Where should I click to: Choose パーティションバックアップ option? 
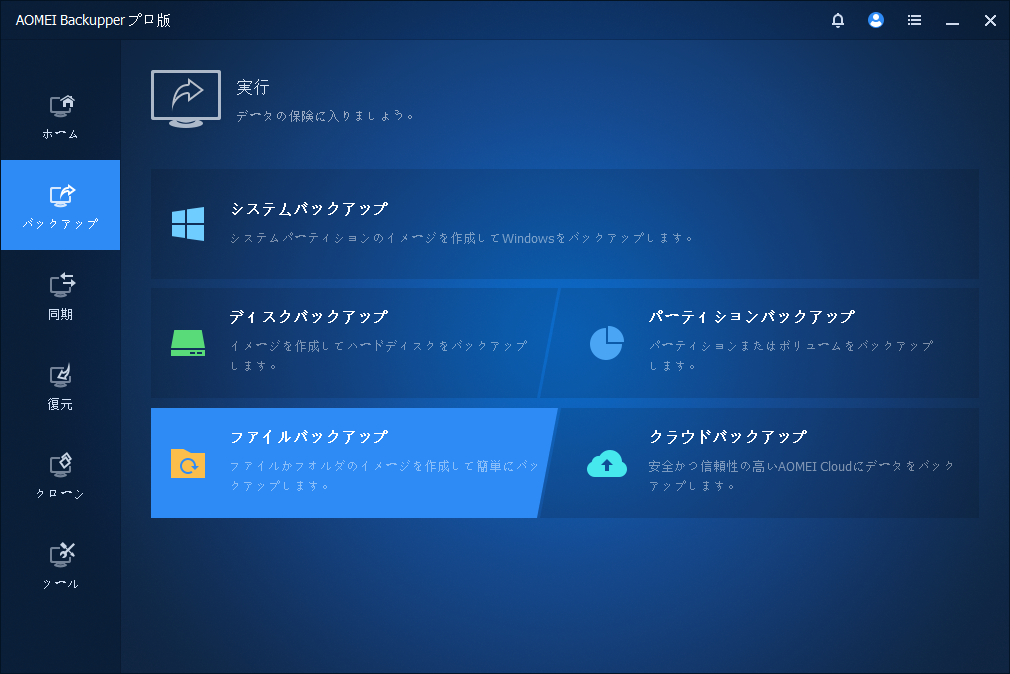pos(760,343)
